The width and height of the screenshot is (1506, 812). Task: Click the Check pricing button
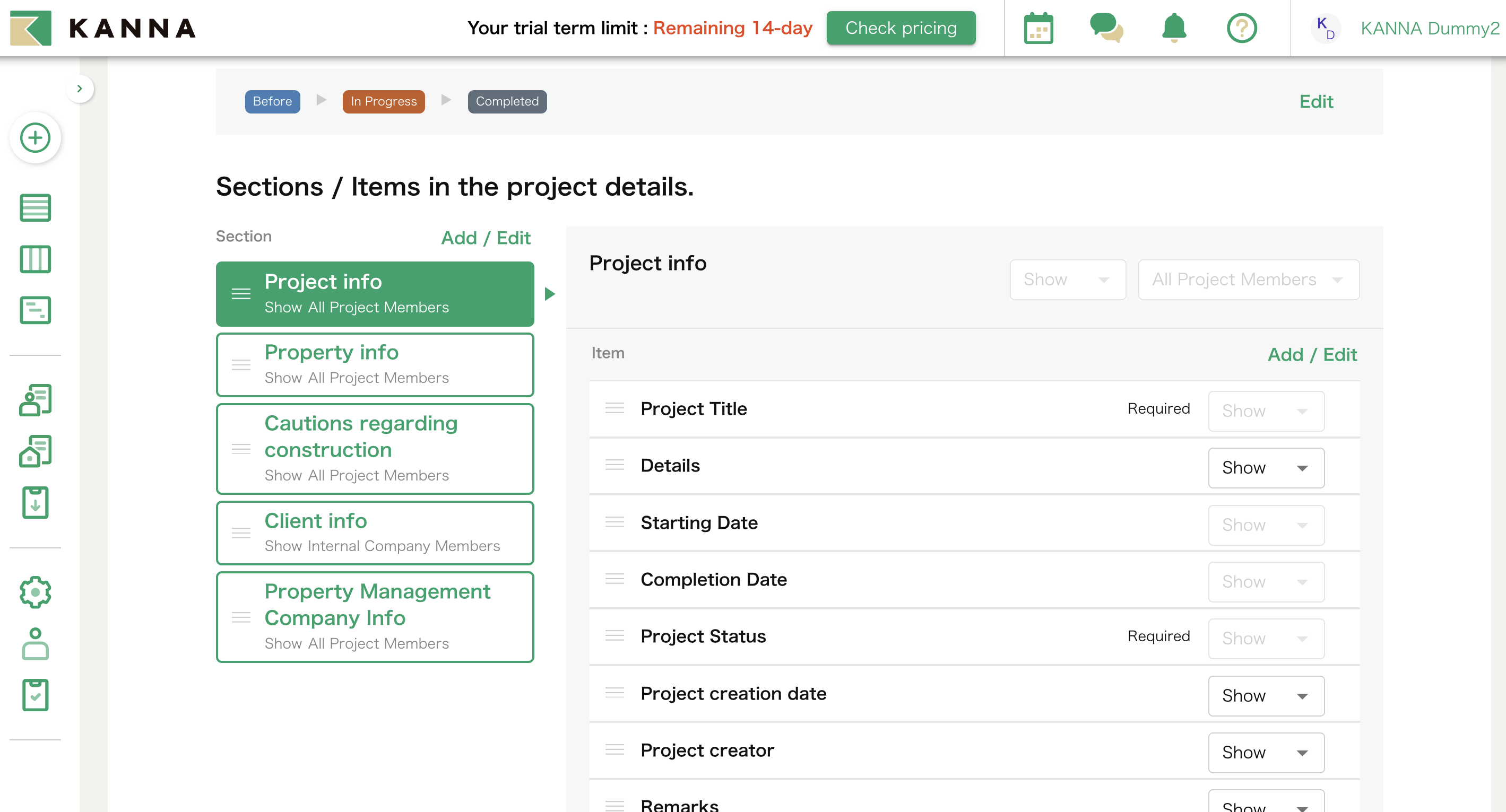901,28
